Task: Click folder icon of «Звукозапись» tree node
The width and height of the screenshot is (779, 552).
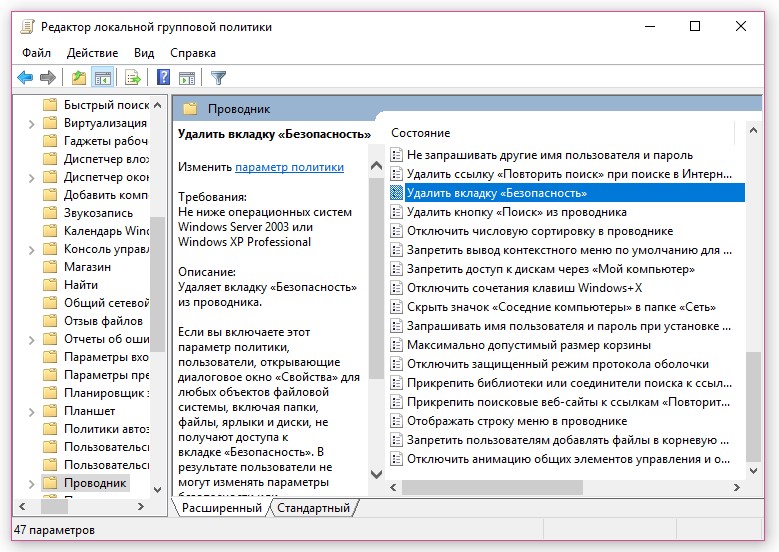Action: click(50, 213)
